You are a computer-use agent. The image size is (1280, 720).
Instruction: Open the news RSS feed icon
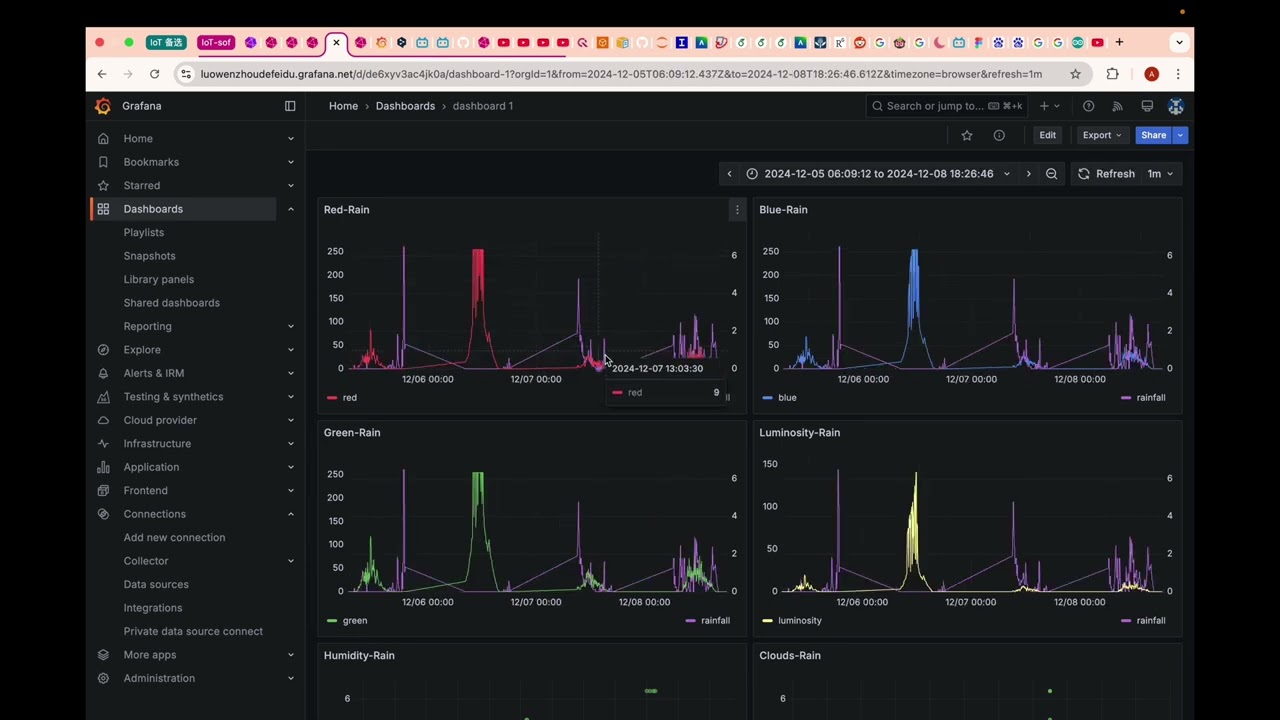pos(1118,106)
